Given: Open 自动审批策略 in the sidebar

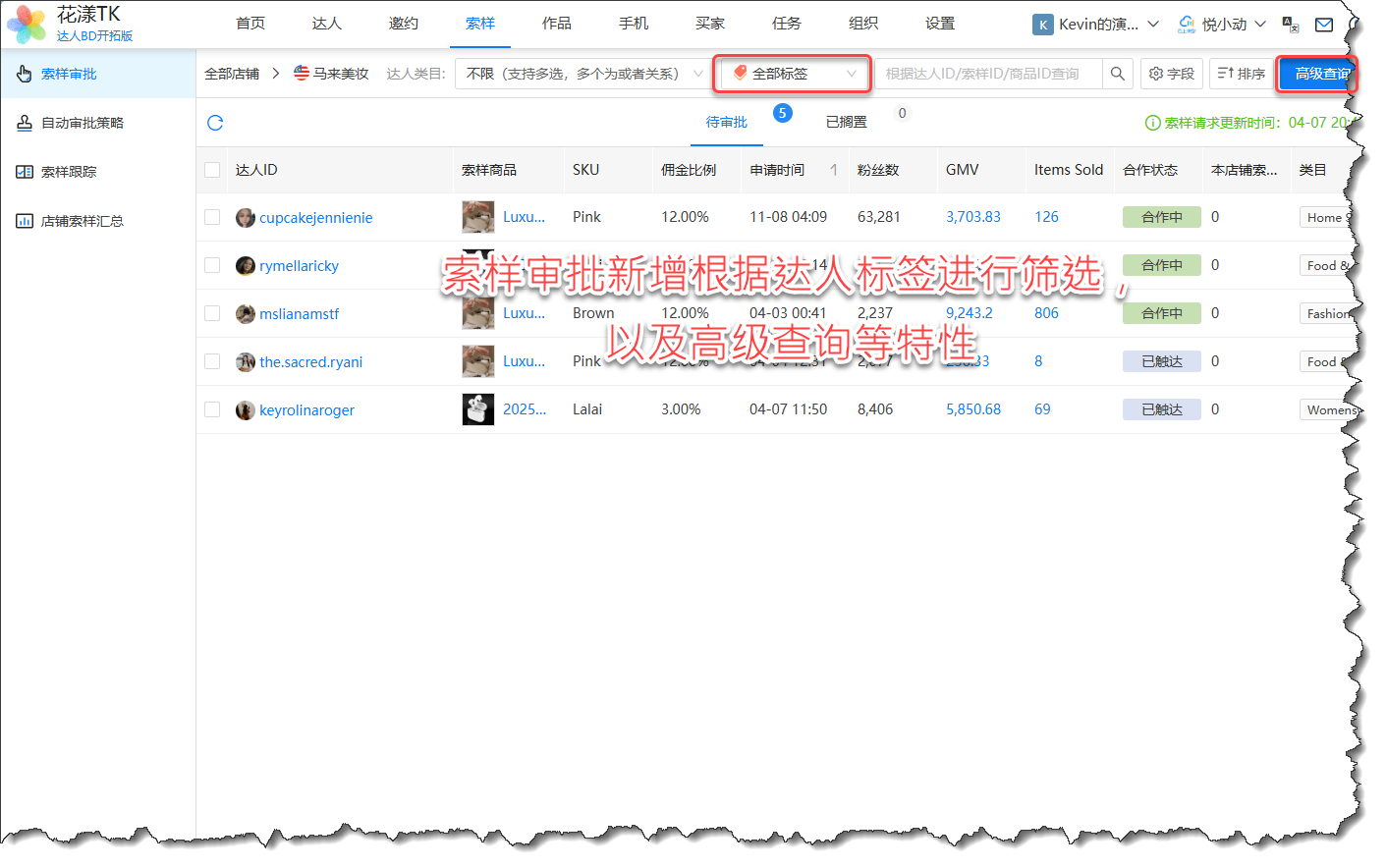Looking at the screenshot, I should coord(83,123).
